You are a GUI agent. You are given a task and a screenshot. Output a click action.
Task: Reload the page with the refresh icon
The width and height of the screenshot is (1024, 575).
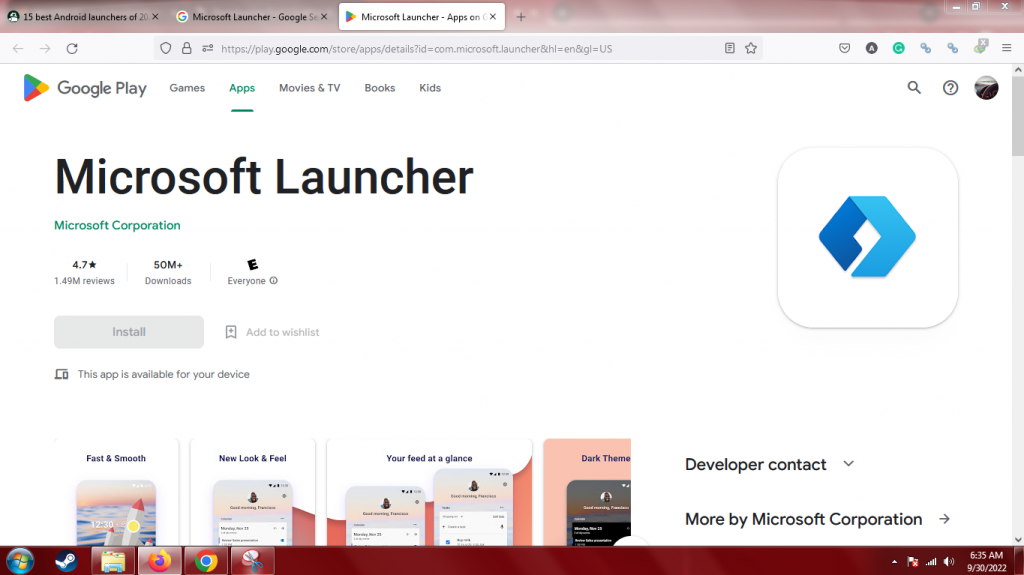[x=72, y=48]
